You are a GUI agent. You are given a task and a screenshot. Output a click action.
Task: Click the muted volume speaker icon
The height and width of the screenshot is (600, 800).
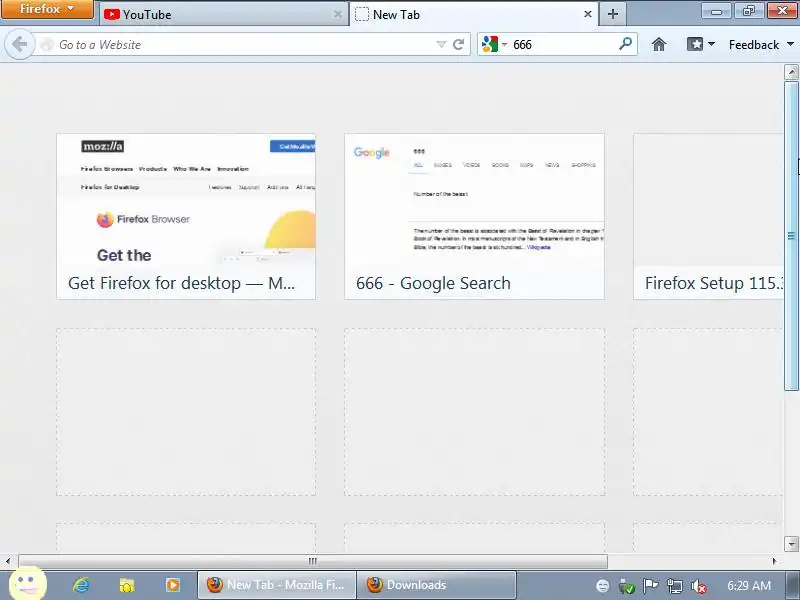click(x=698, y=586)
